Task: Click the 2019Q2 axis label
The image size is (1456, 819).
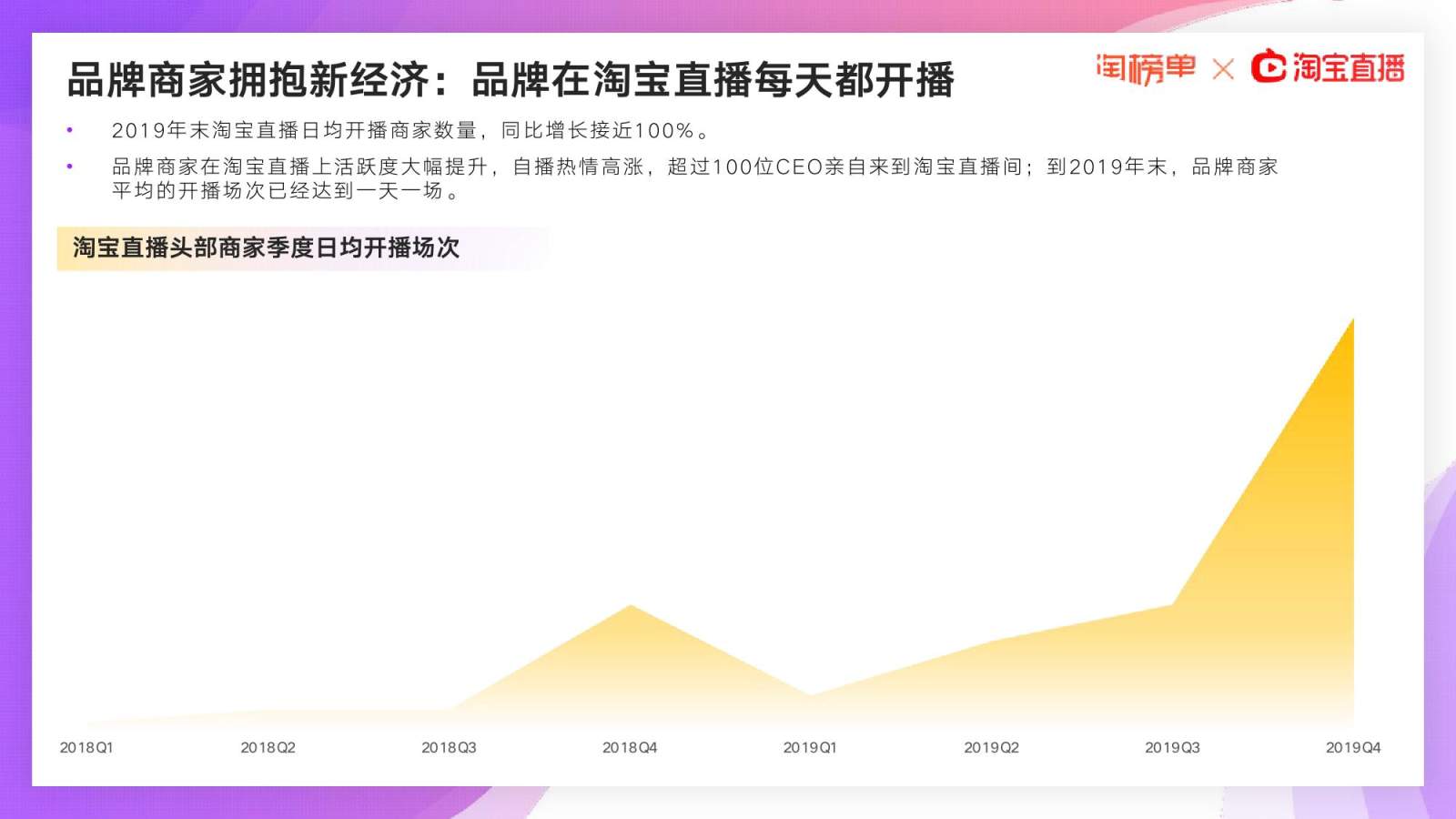Action: (x=991, y=747)
